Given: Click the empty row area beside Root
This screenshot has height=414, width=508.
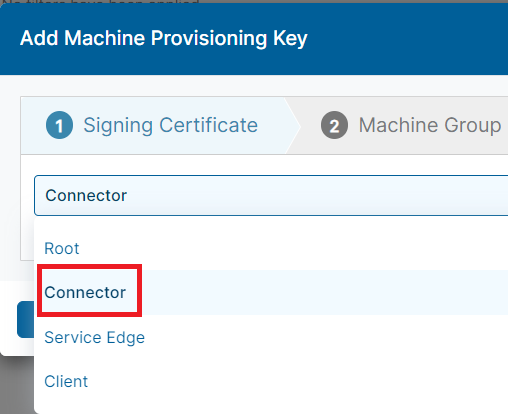Looking at the screenshot, I should (293, 248).
